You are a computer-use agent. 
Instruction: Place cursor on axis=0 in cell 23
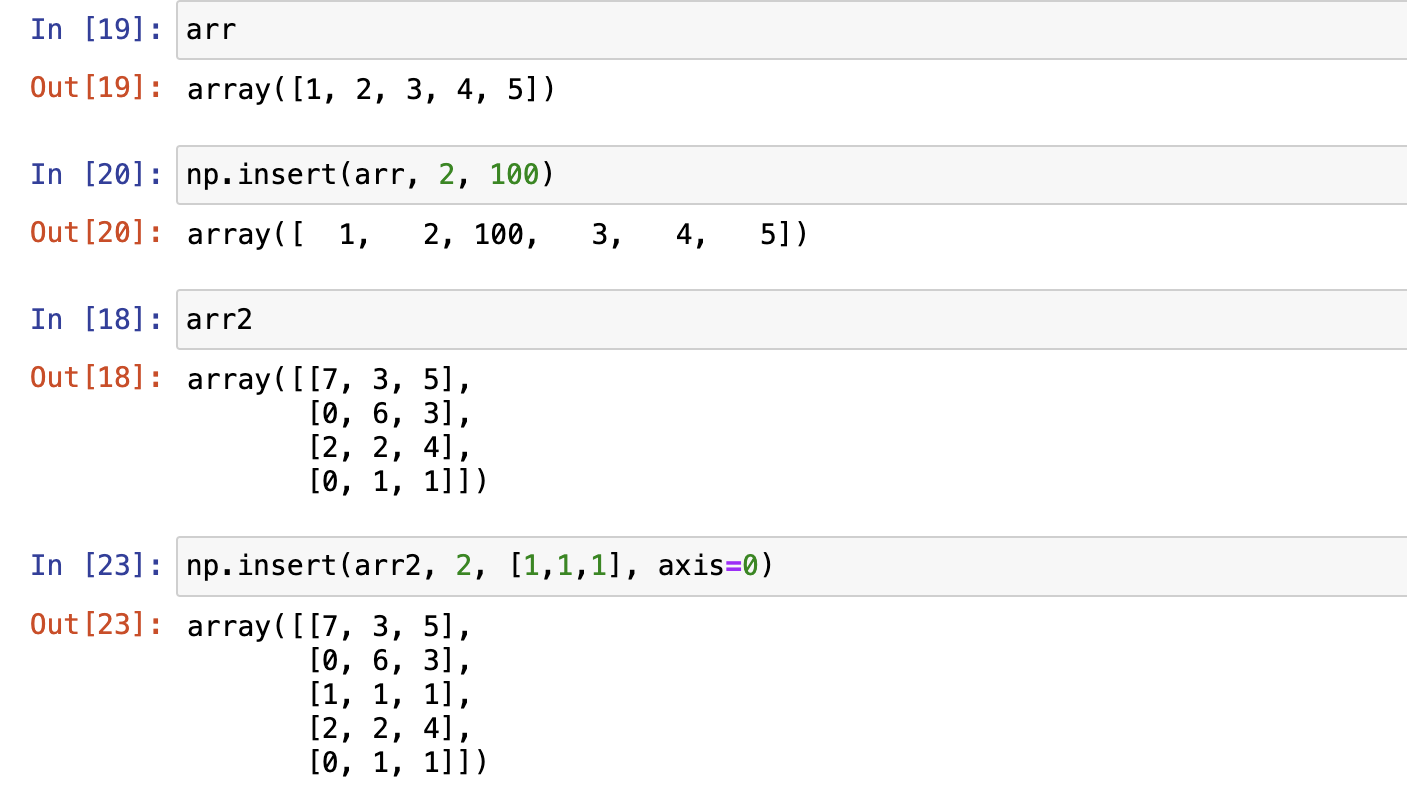pos(715,566)
